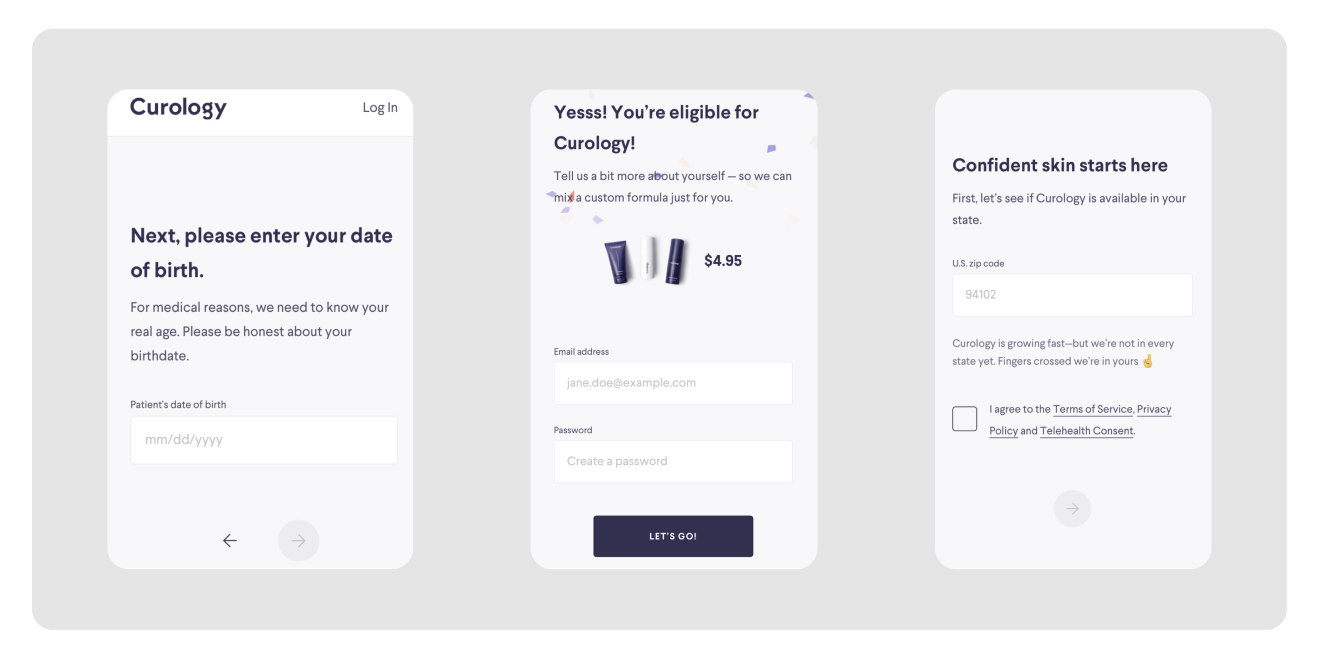
Task: Click the Curology logo
Action: 179,107
